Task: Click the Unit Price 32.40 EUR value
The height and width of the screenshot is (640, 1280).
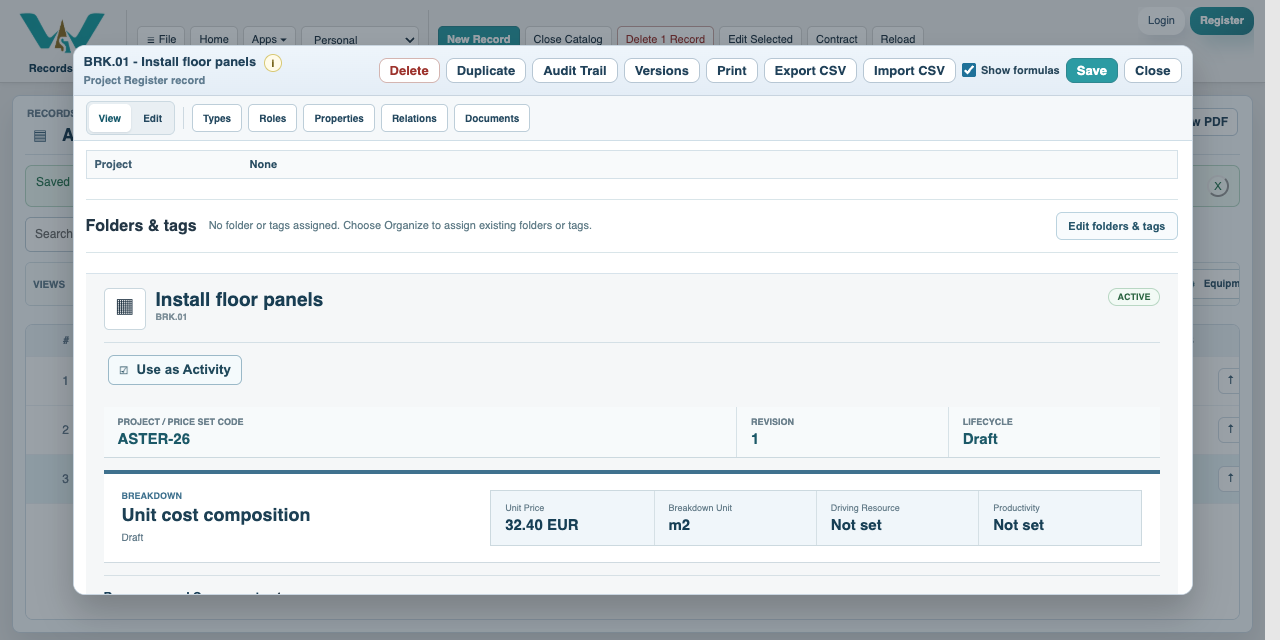Action: [x=542, y=525]
